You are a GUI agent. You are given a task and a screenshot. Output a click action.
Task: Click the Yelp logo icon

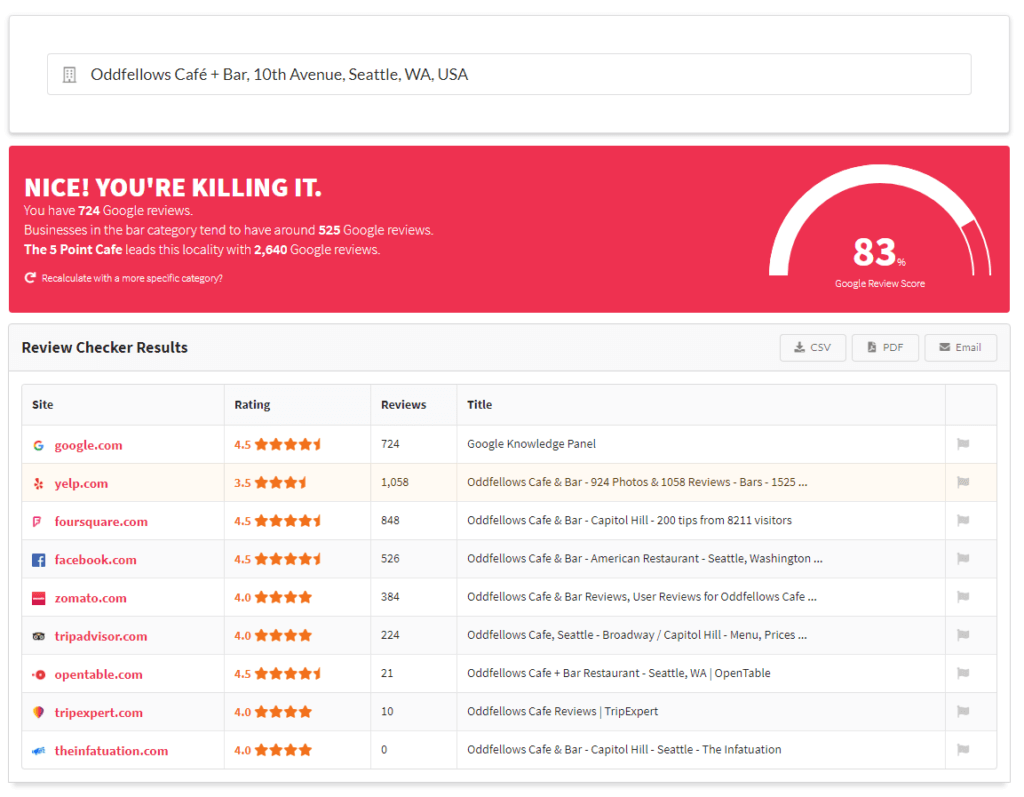[x=38, y=483]
